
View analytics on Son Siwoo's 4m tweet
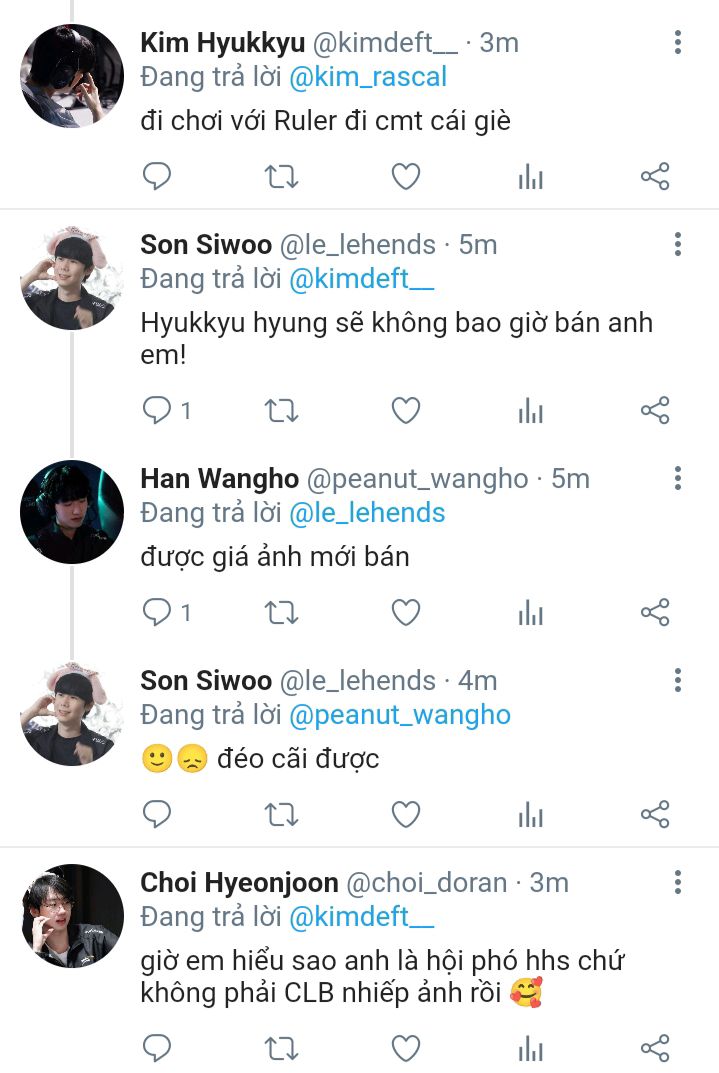click(530, 814)
